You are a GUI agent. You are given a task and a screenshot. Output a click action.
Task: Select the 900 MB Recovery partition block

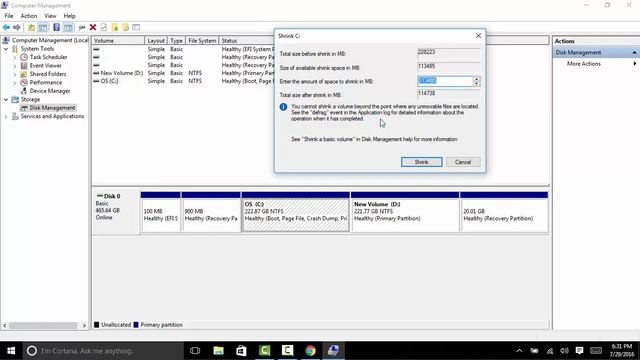click(x=211, y=212)
